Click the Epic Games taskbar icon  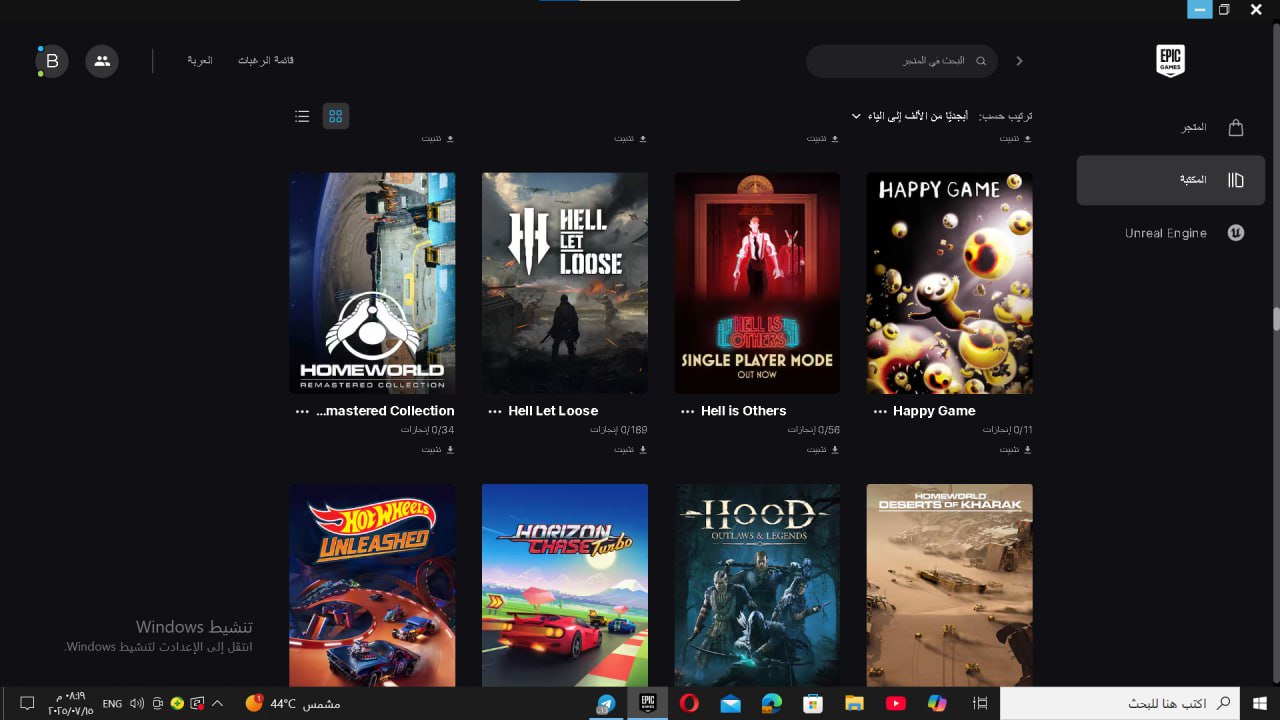click(x=648, y=703)
